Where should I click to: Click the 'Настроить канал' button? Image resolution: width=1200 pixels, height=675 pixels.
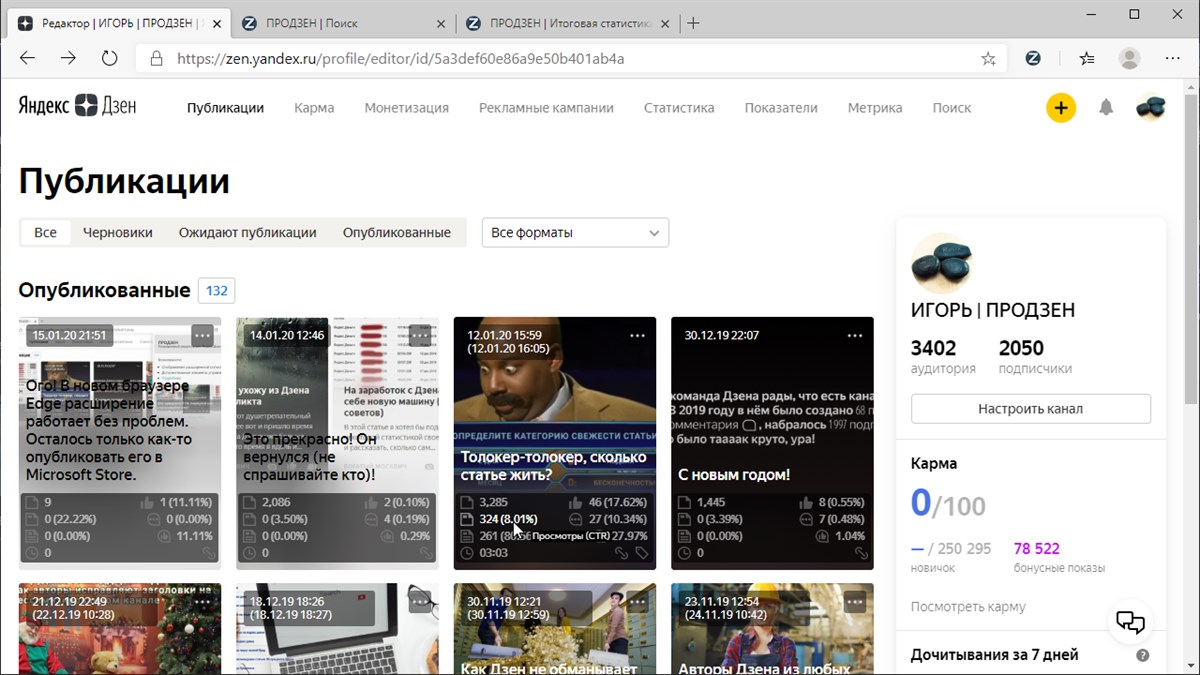tap(1031, 408)
